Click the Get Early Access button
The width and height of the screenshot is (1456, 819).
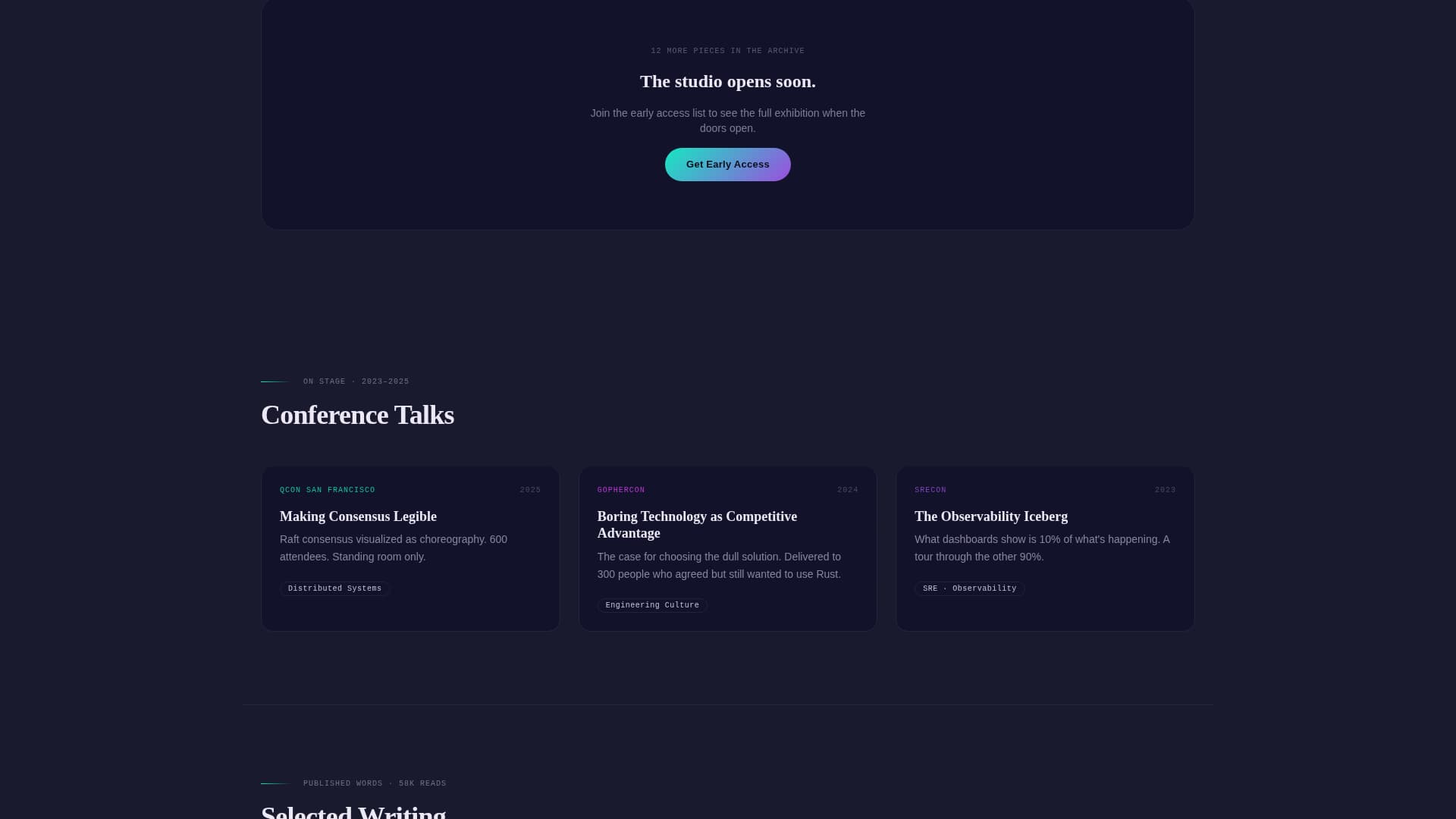tap(727, 165)
